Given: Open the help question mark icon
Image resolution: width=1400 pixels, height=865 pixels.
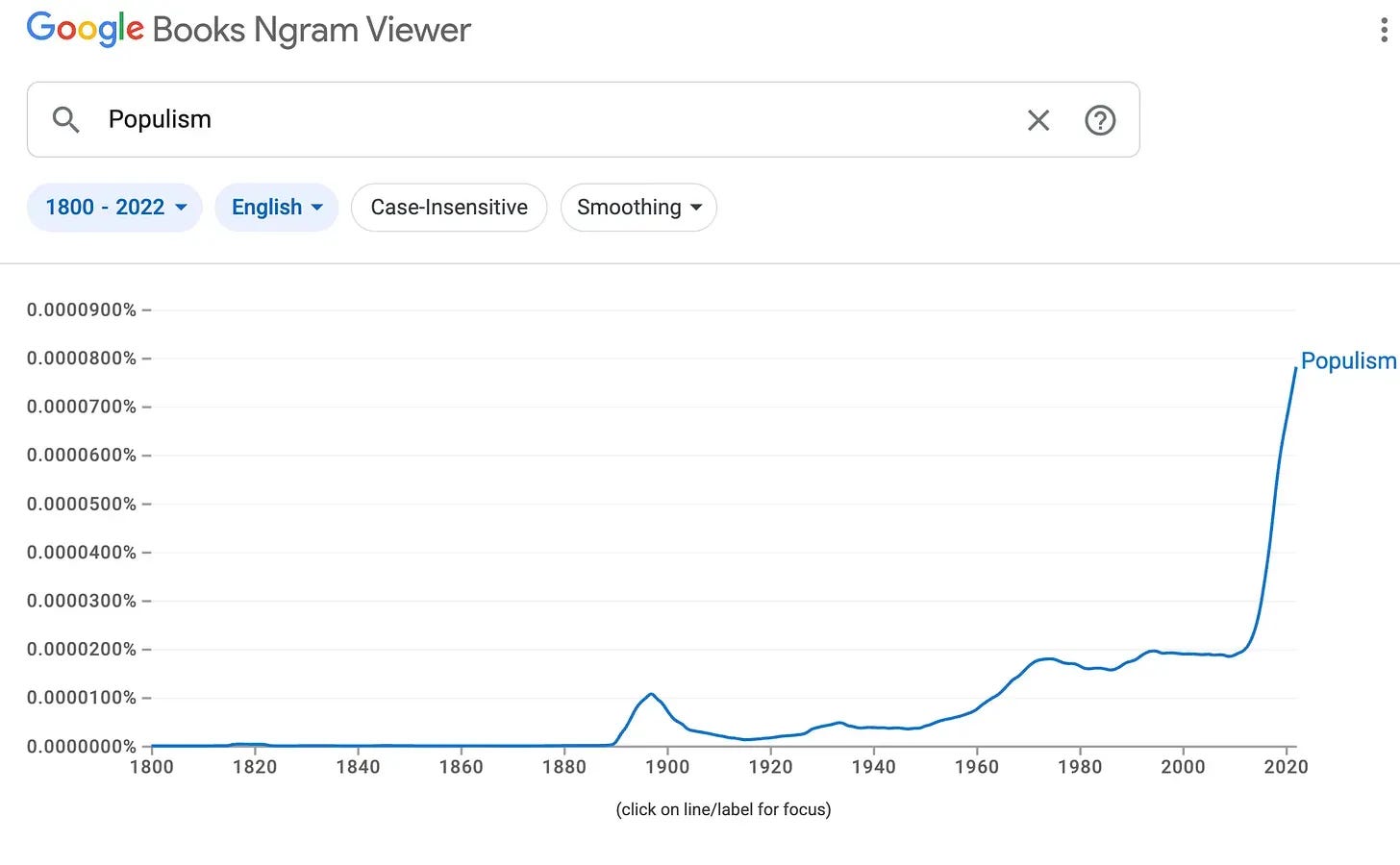Looking at the screenshot, I should tap(1100, 120).
